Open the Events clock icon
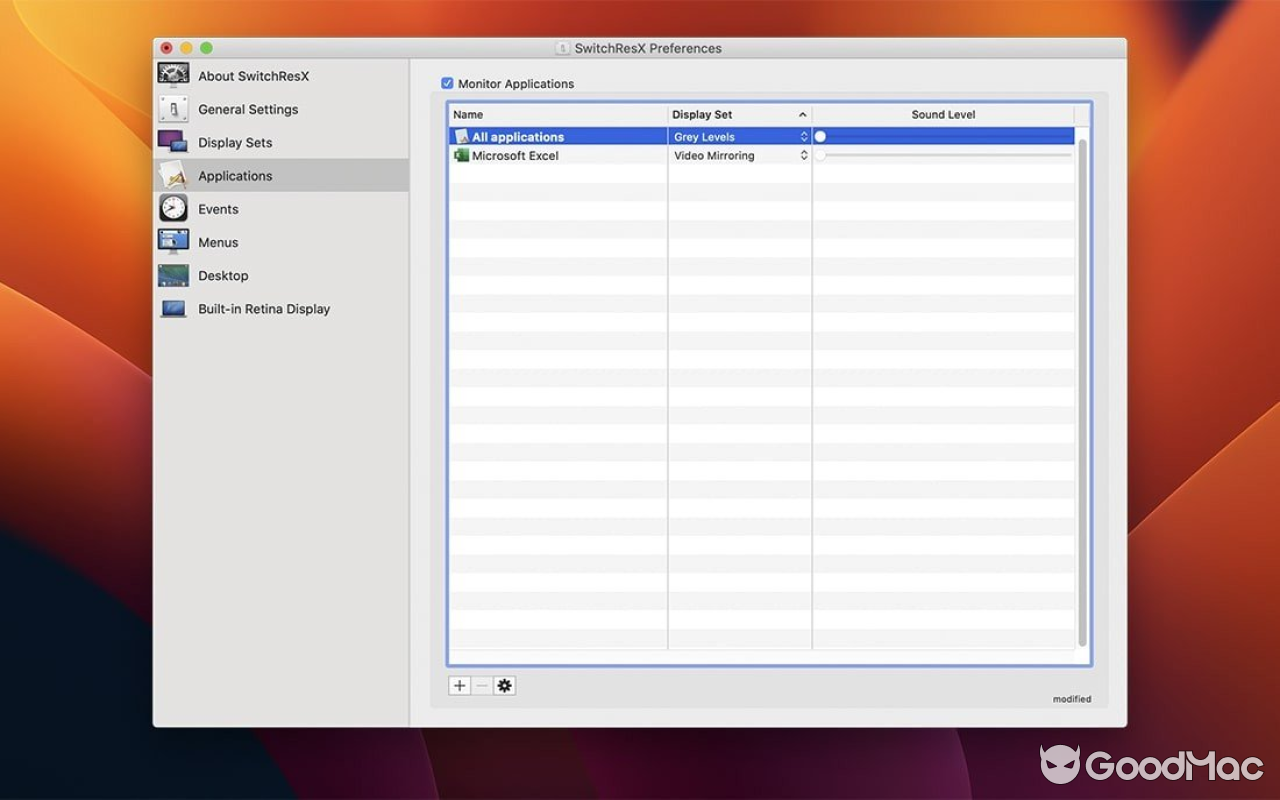 pyautogui.click(x=172, y=208)
